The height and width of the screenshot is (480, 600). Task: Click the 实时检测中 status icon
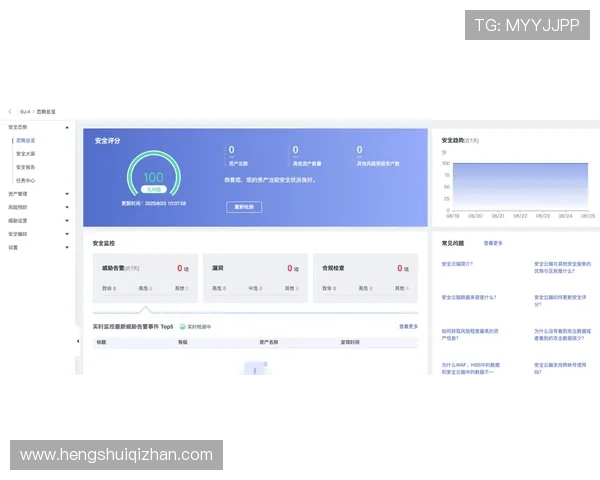[x=183, y=327]
